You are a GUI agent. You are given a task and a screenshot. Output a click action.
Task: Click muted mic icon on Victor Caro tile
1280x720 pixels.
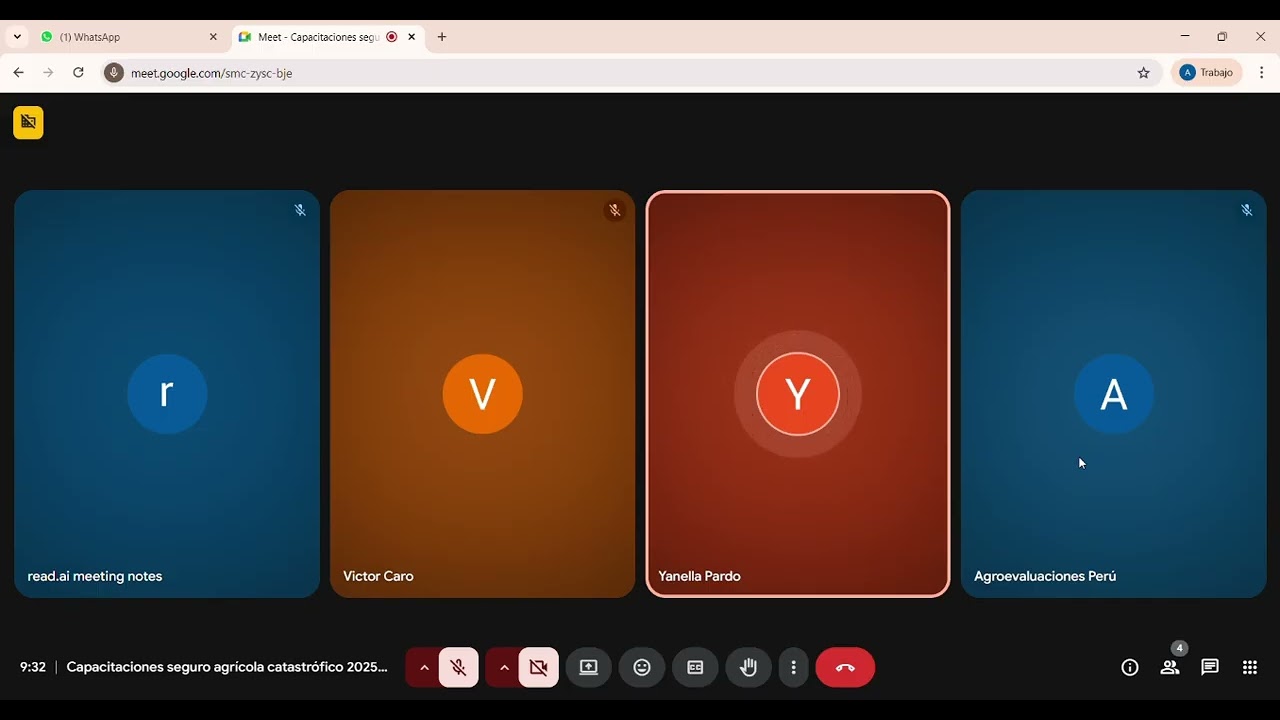click(x=615, y=210)
